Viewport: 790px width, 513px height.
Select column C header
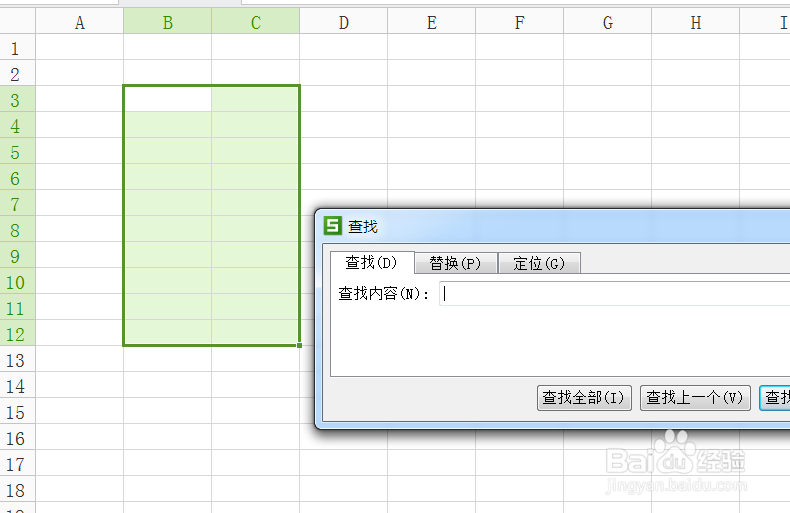click(255, 23)
